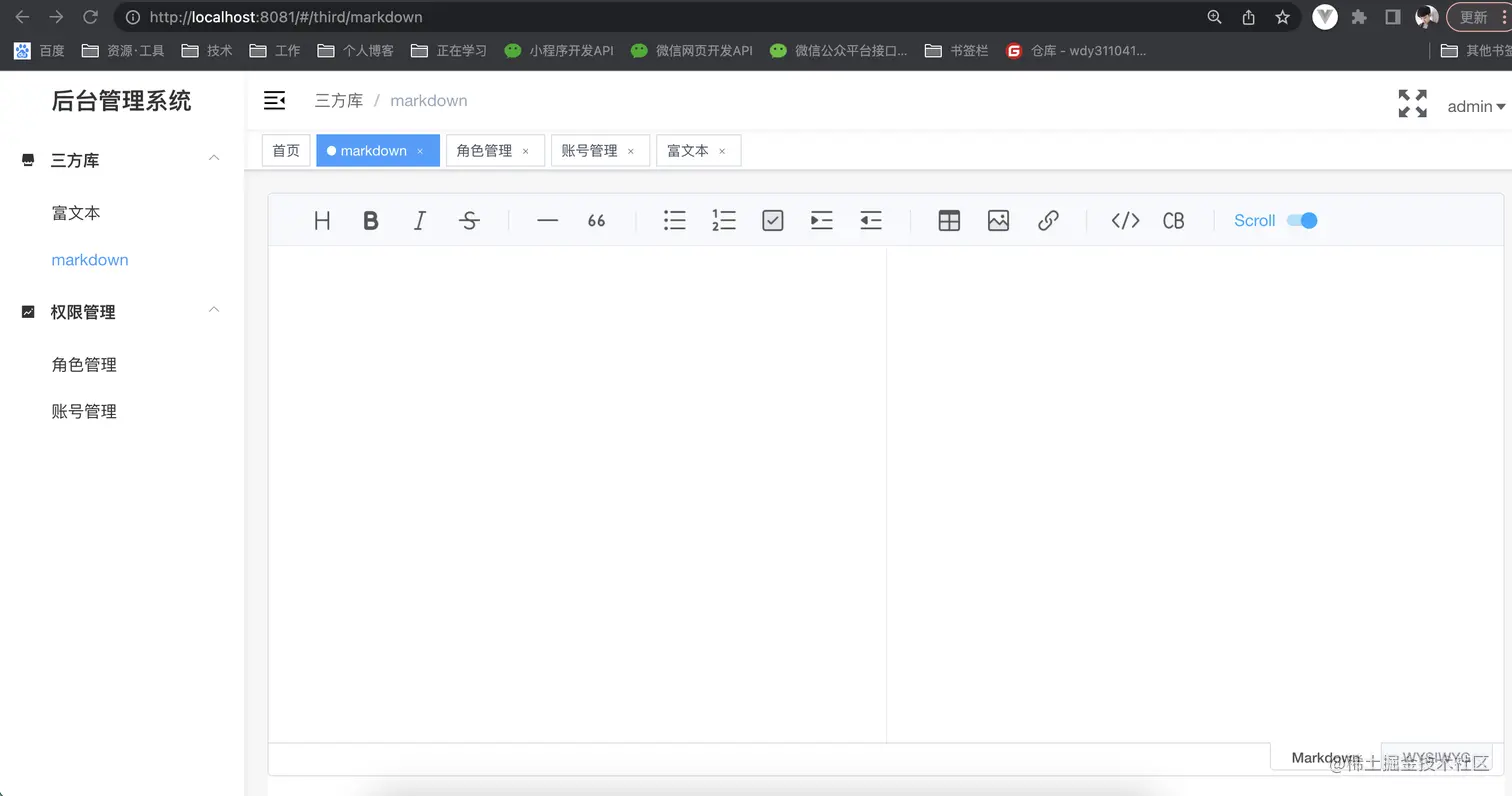Insert a code block (CB)

point(1174,221)
